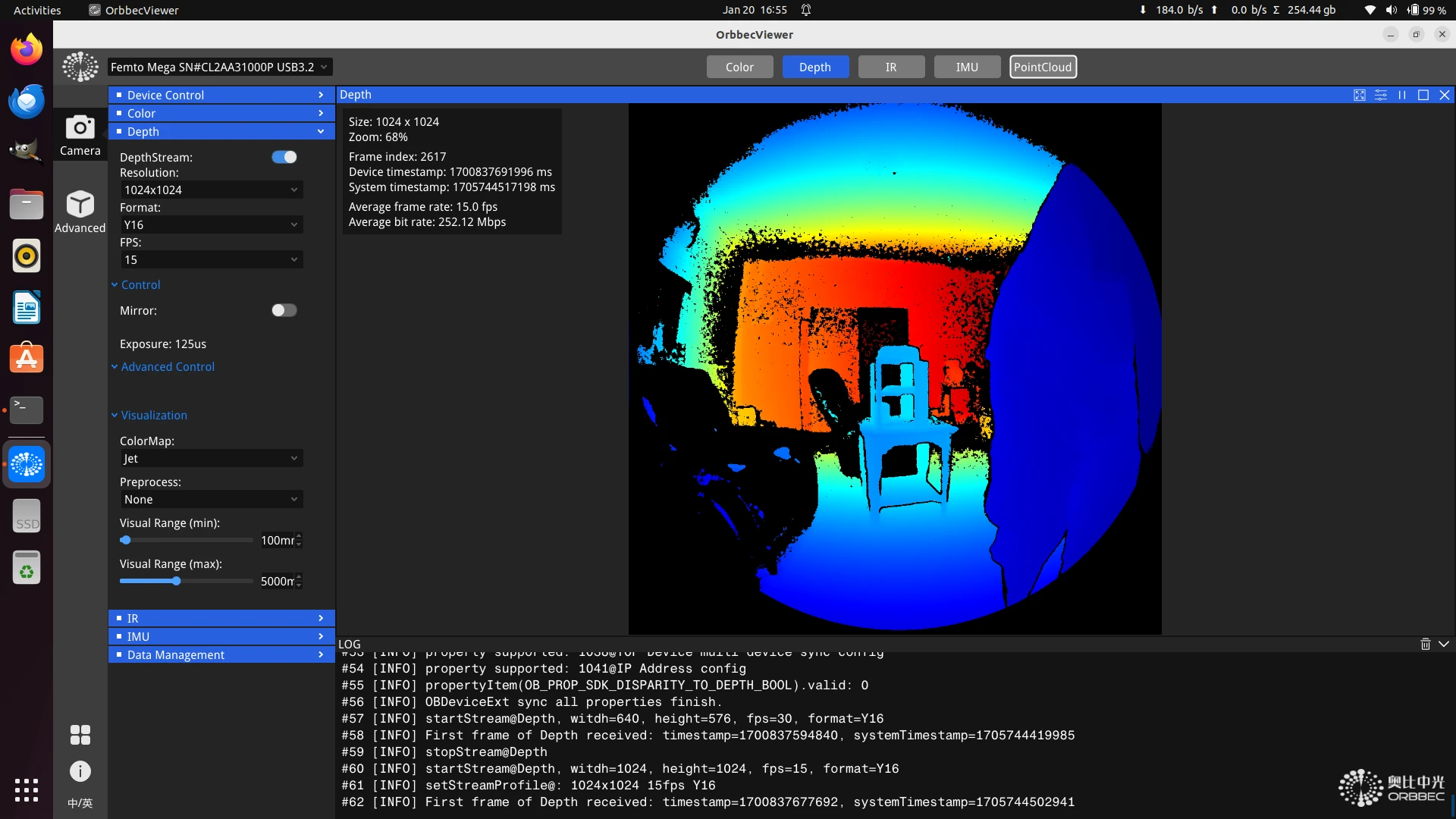Collapse the Visualization section
This screenshot has height=819, width=1456.
[149, 415]
